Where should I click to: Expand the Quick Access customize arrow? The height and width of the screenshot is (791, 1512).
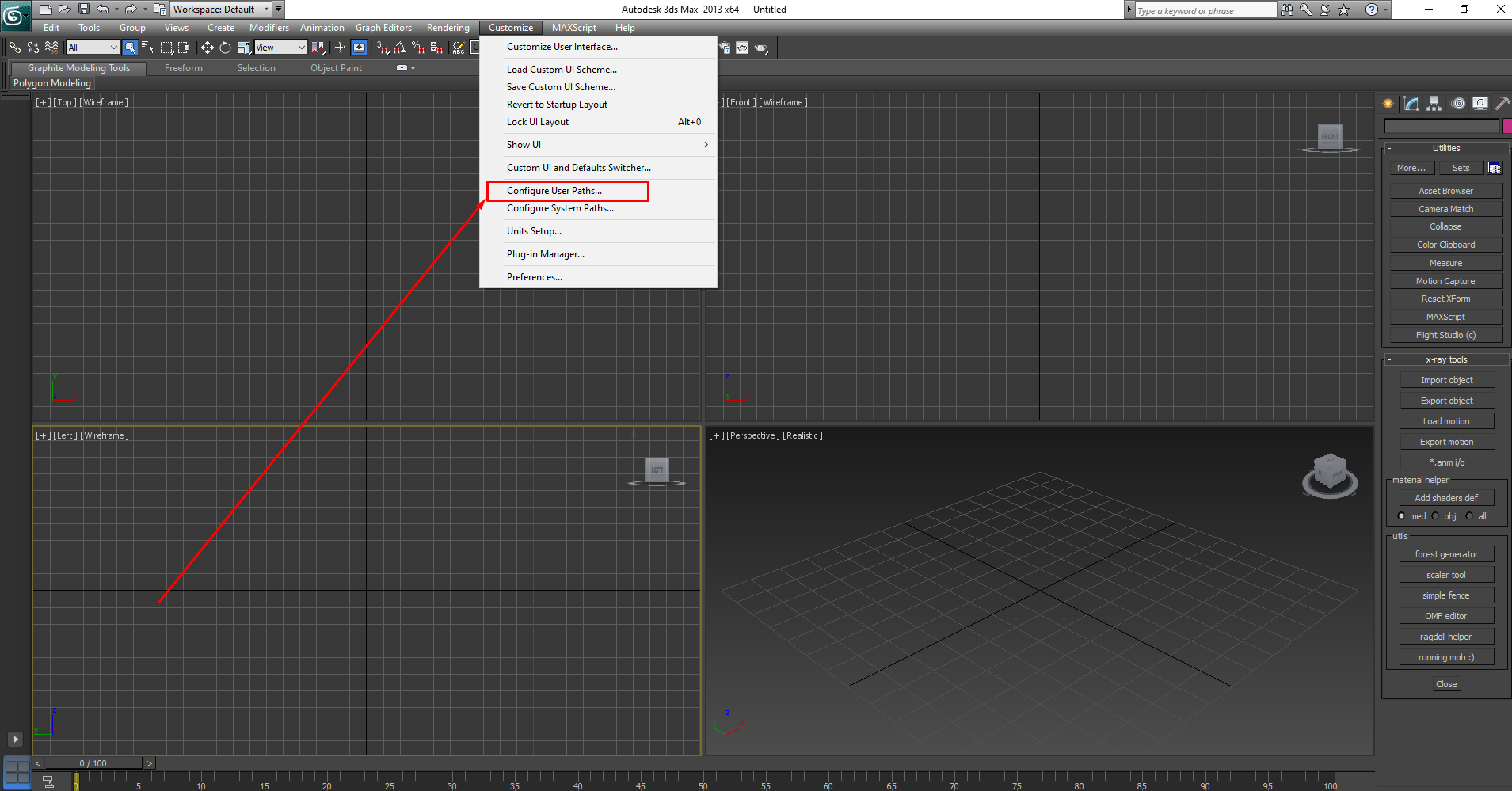(279, 10)
